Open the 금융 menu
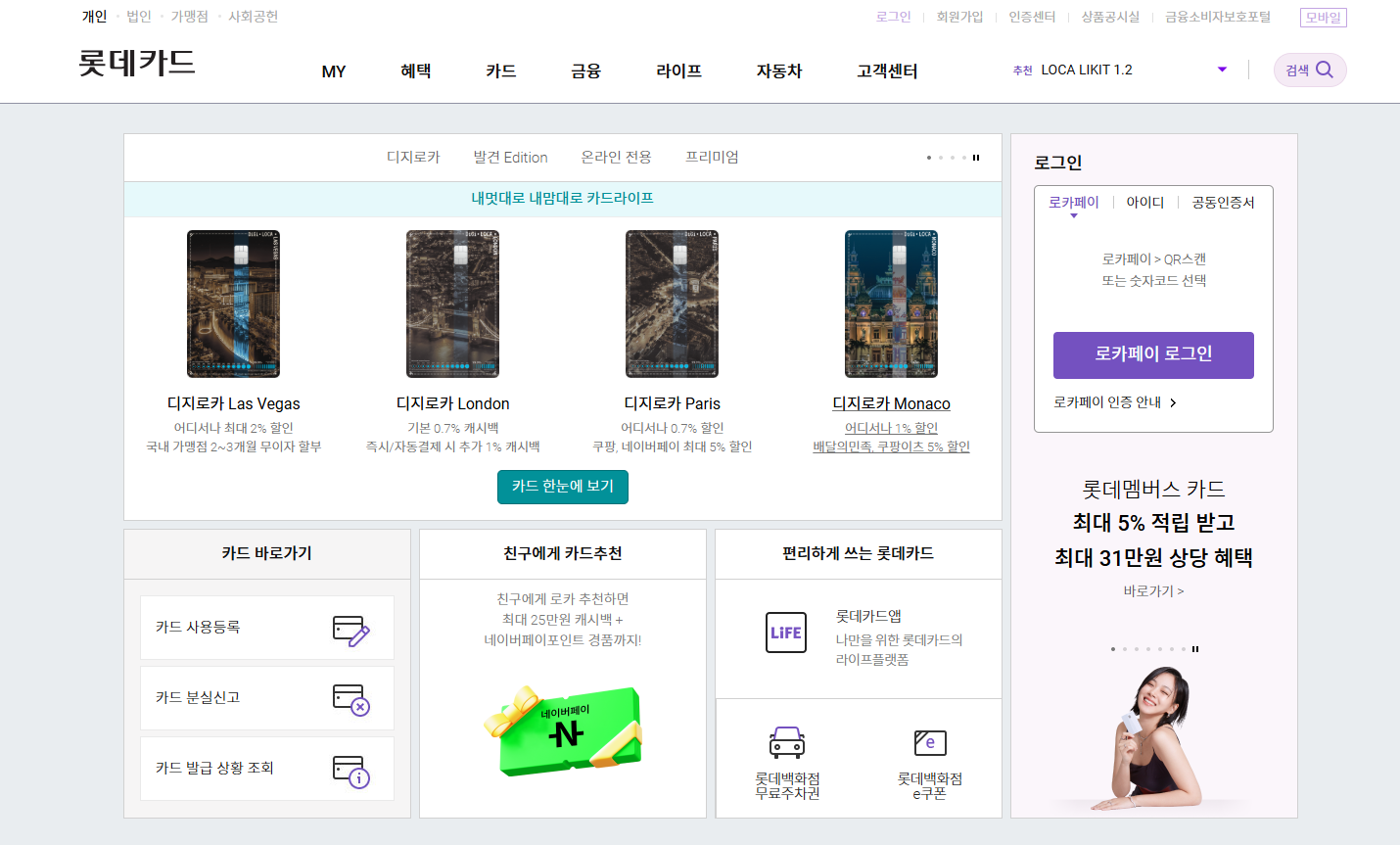Image resolution: width=1400 pixels, height=845 pixels. click(585, 71)
